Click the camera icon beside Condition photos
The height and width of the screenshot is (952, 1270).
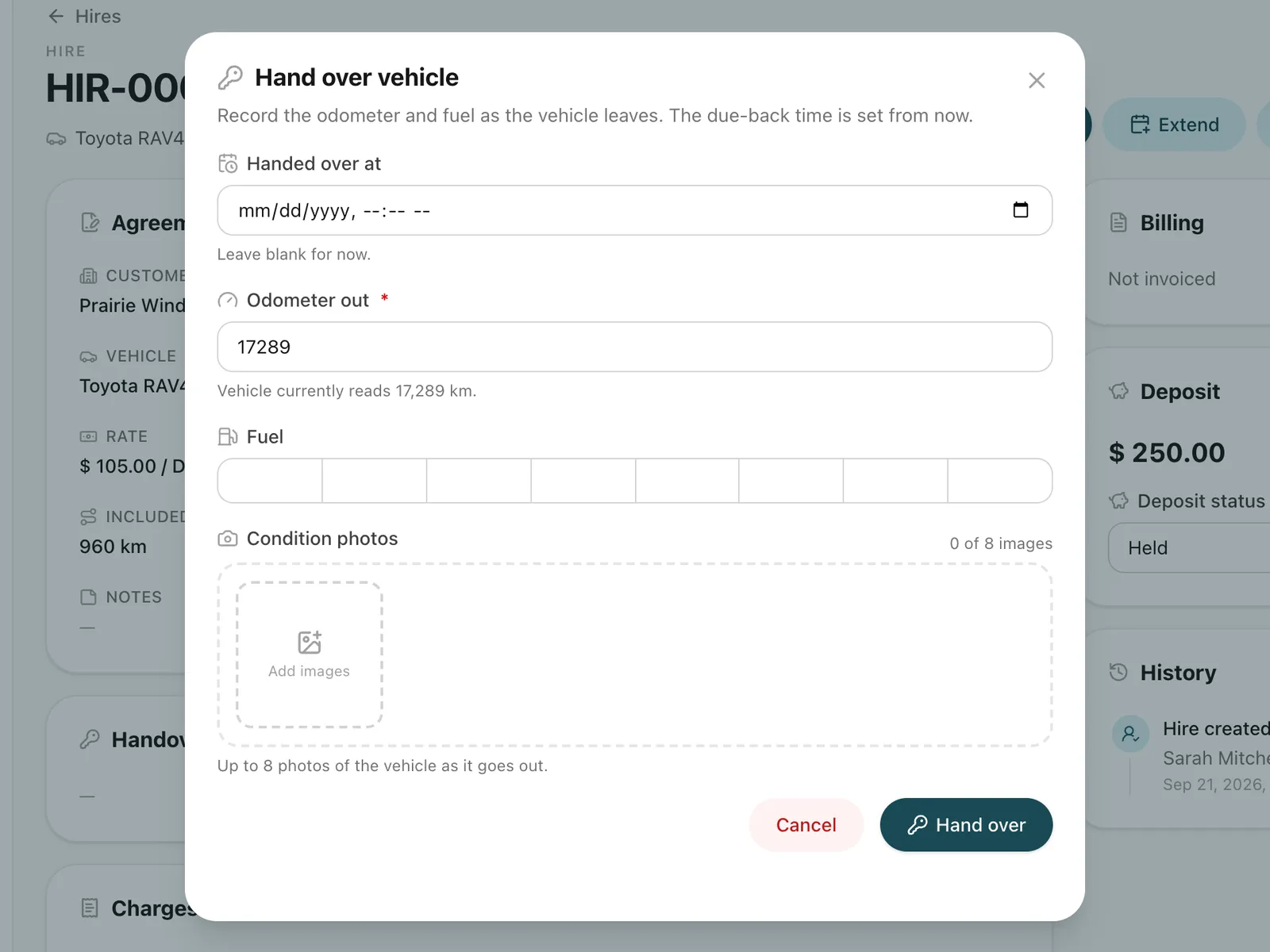[x=228, y=539]
